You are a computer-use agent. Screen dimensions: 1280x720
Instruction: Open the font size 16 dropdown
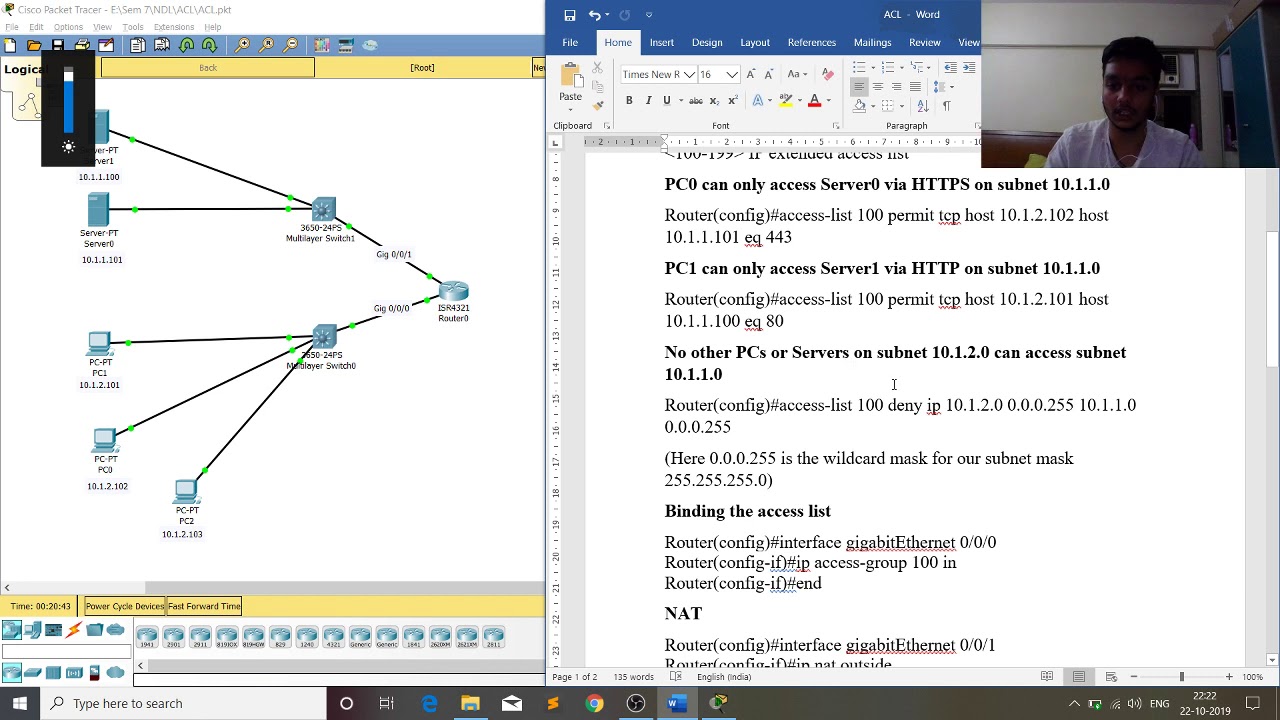point(732,75)
